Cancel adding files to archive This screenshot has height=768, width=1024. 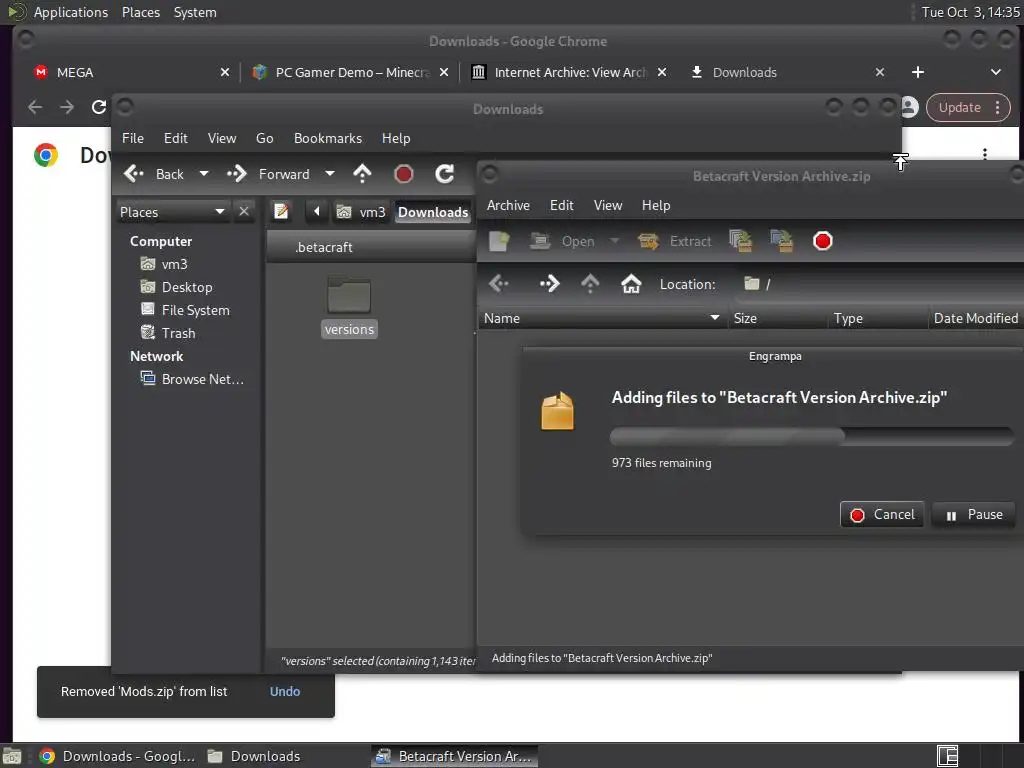(x=882, y=515)
